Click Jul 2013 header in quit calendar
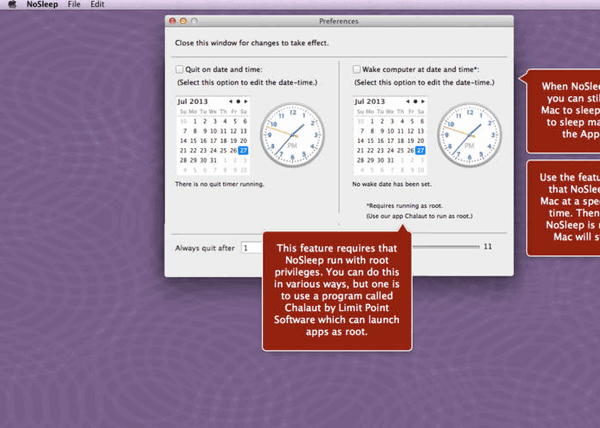The height and width of the screenshot is (428, 600). [192, 101]
